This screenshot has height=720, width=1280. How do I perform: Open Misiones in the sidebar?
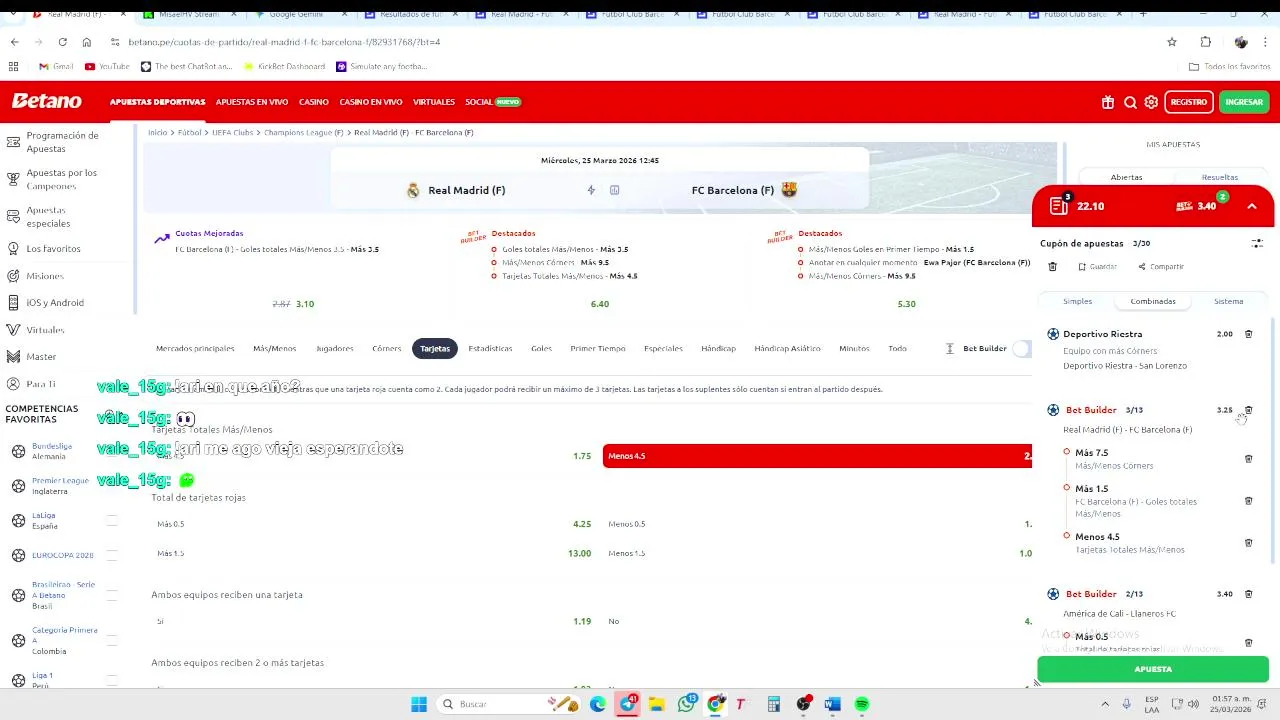45,276
